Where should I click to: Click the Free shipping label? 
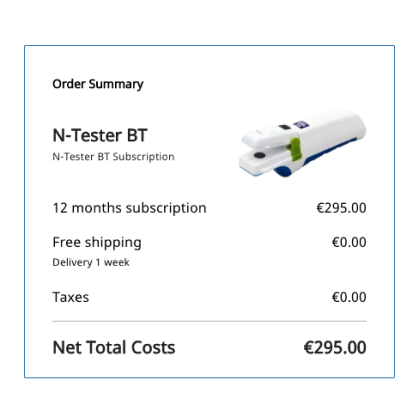(x=97, y=242)
